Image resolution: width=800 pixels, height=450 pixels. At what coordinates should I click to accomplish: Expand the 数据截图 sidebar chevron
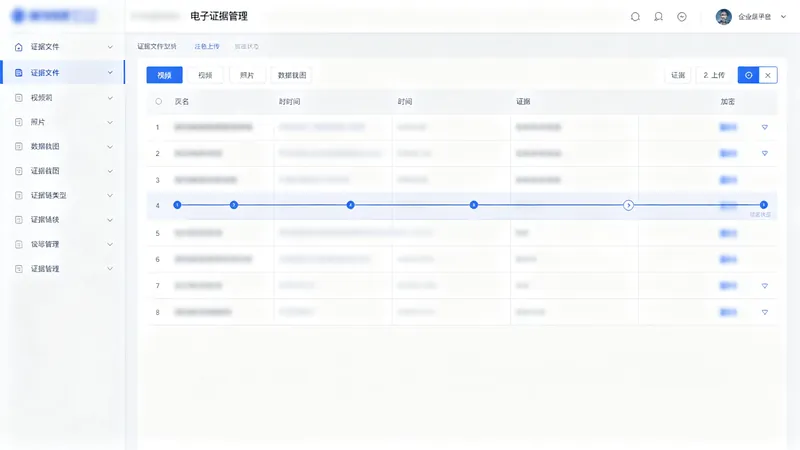point(110,147)
